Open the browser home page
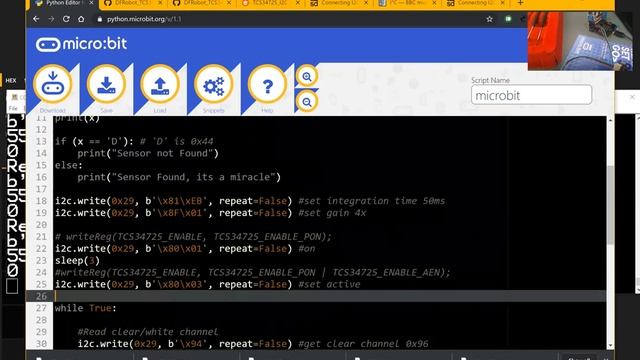The image size is (640, 360). (x=81, y=19)
